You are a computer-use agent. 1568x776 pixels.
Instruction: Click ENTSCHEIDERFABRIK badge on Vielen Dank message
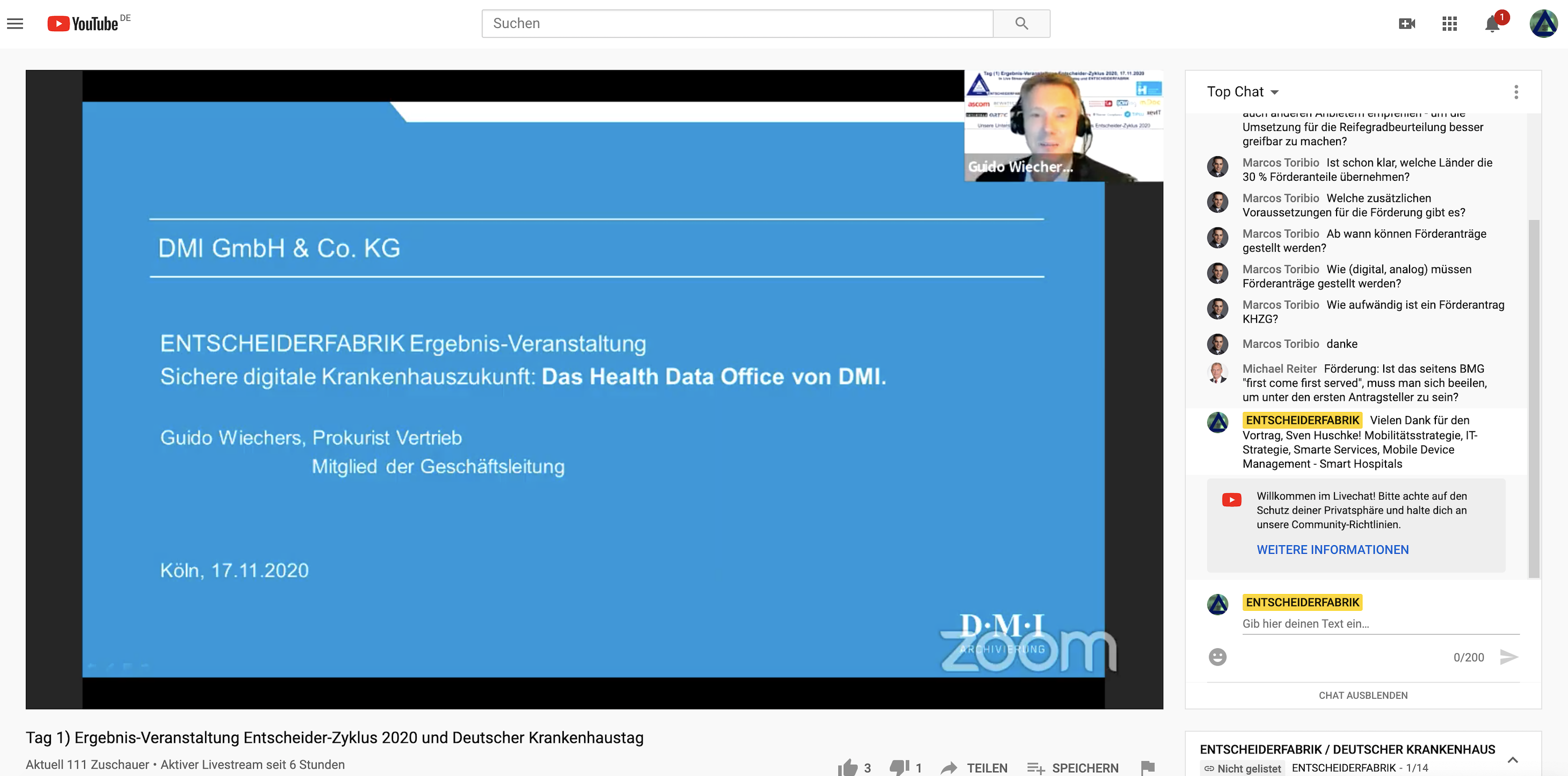coord(1302,420)
